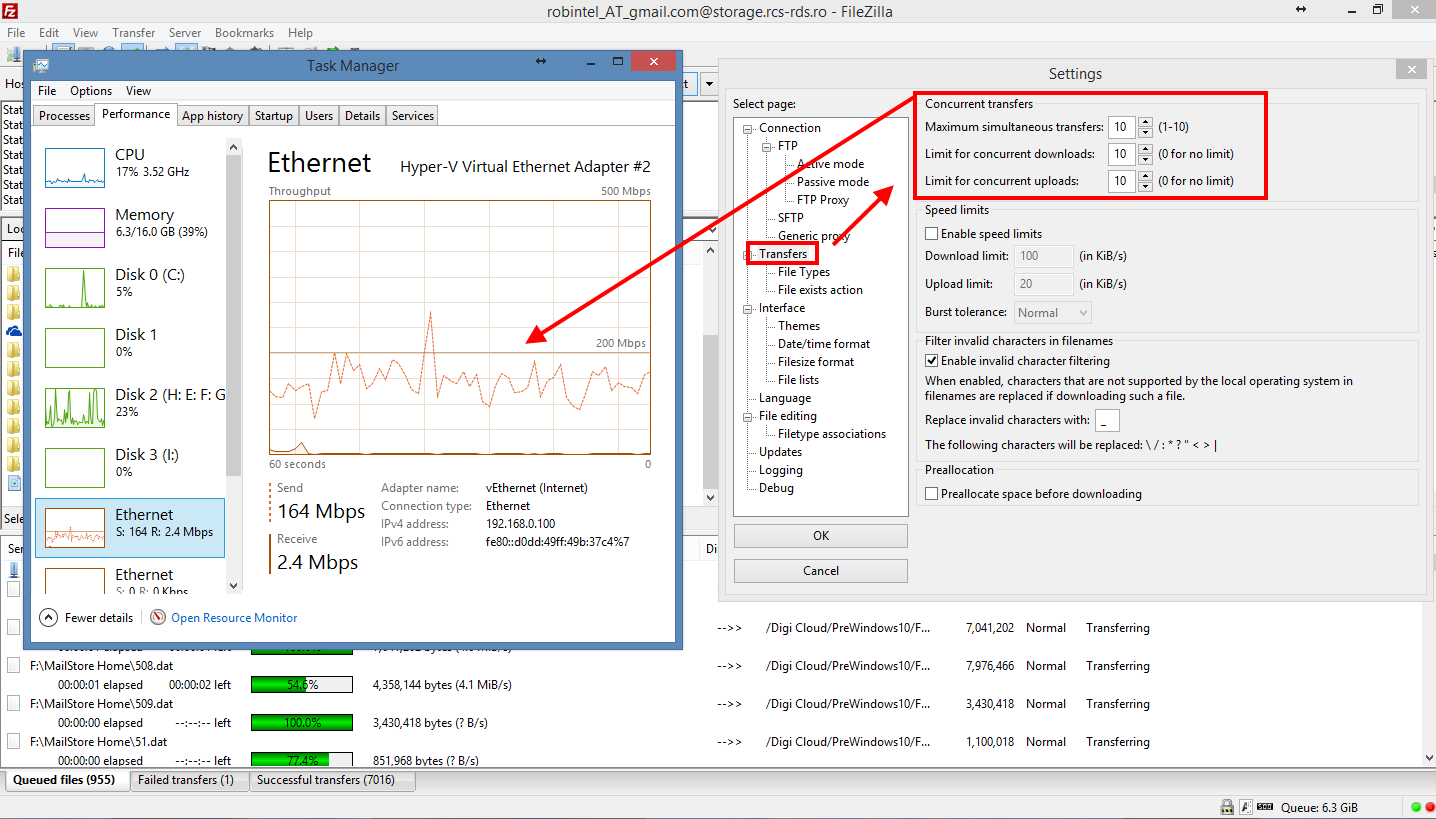
Task: Click the ASCII transfer type icon in status bar
Action: point(1246,807)
